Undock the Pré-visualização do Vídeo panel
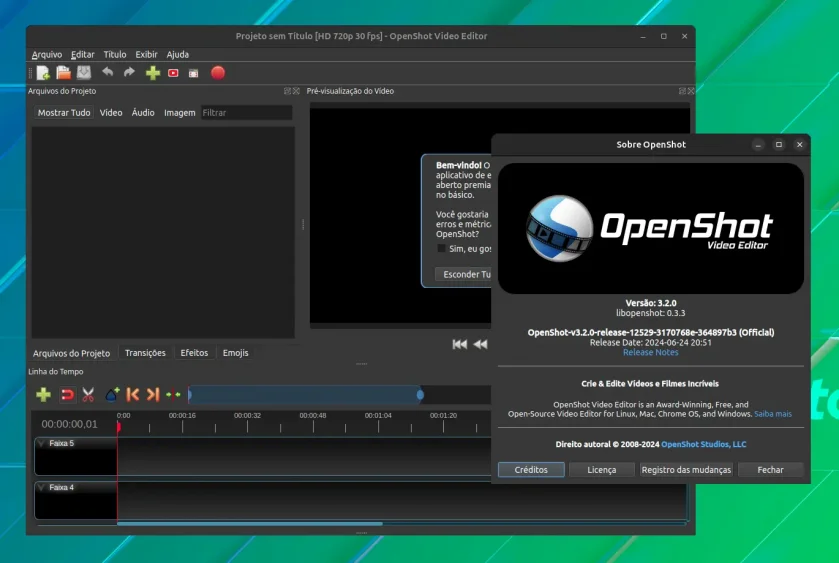Image resolution: width=840 pixels, height=563 pixels. tap(682, 91)
